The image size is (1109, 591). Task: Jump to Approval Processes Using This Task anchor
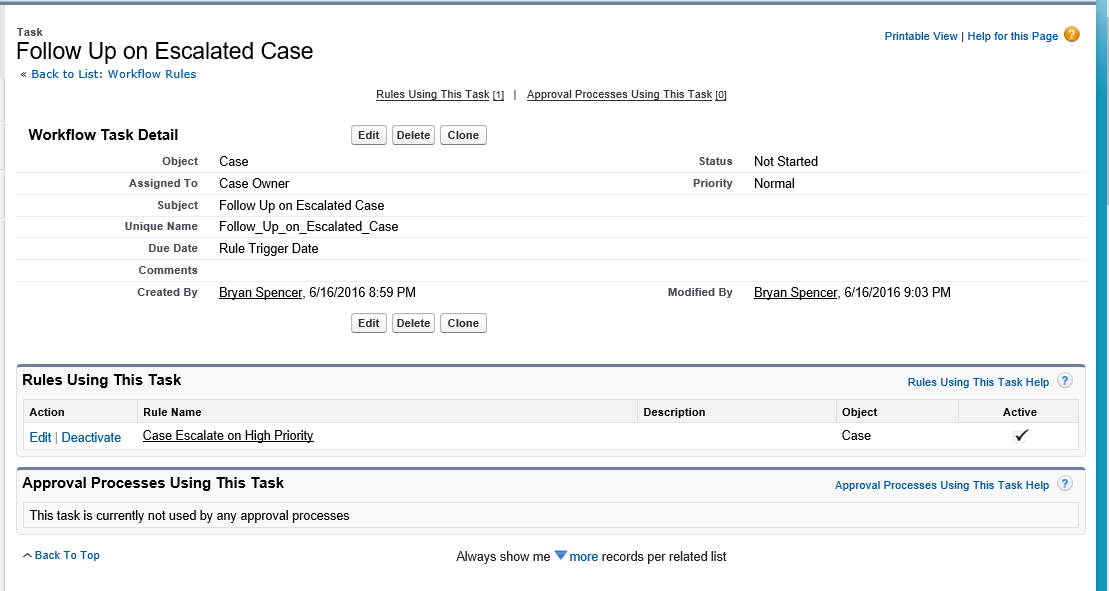click(x=619, y=95)
